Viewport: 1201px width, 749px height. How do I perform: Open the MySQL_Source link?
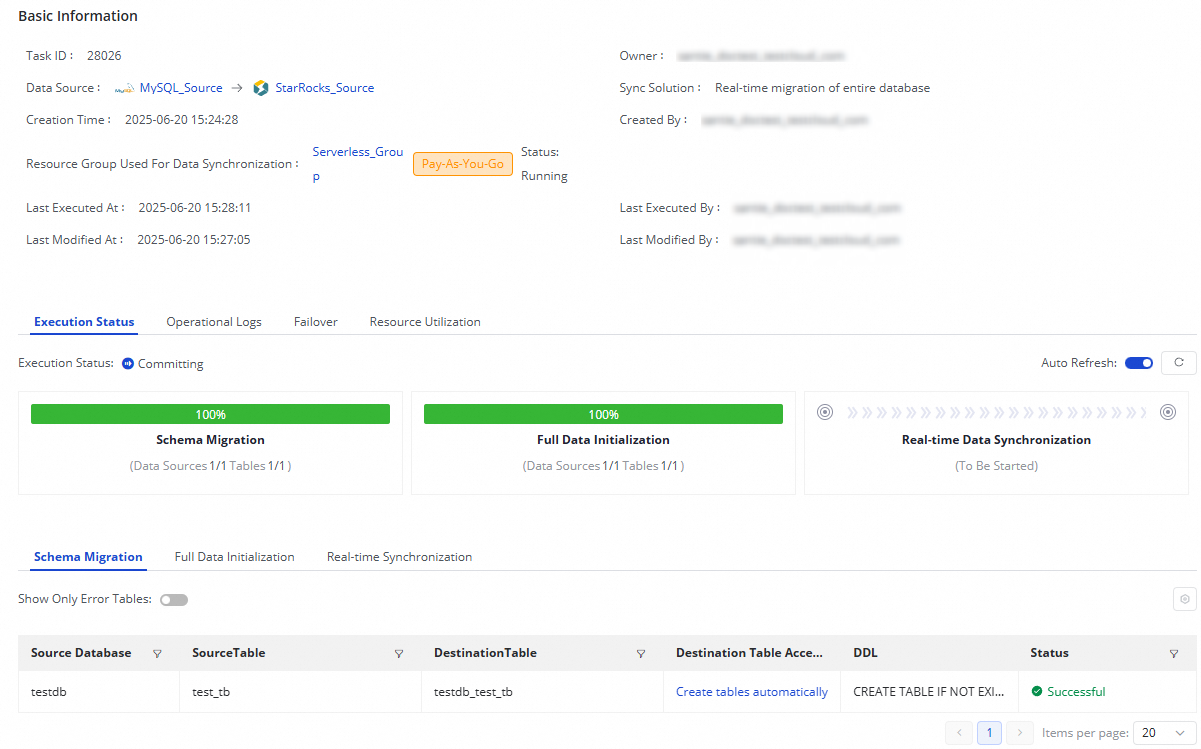click(x=181, y=88)
